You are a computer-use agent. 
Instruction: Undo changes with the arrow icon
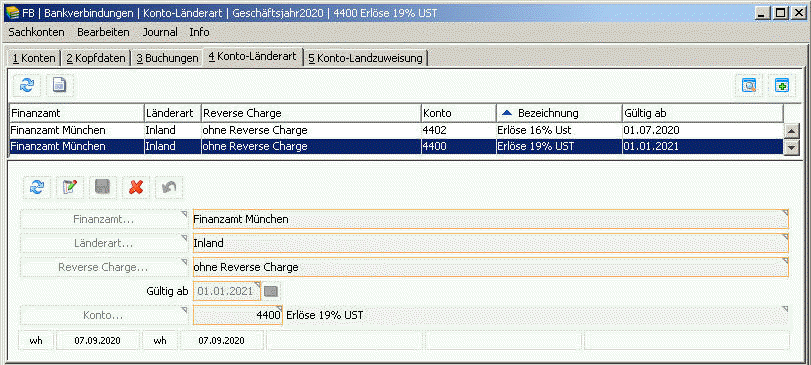(x=169, y=188)
